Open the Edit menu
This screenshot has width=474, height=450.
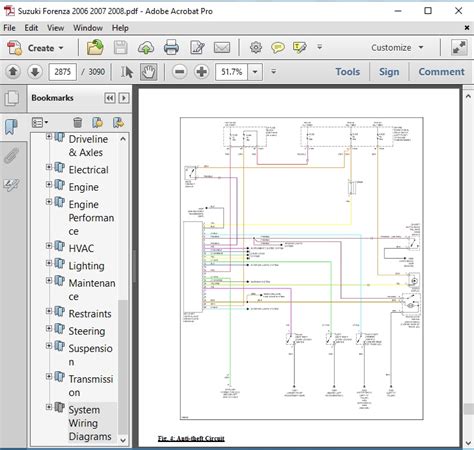(31, 28)
